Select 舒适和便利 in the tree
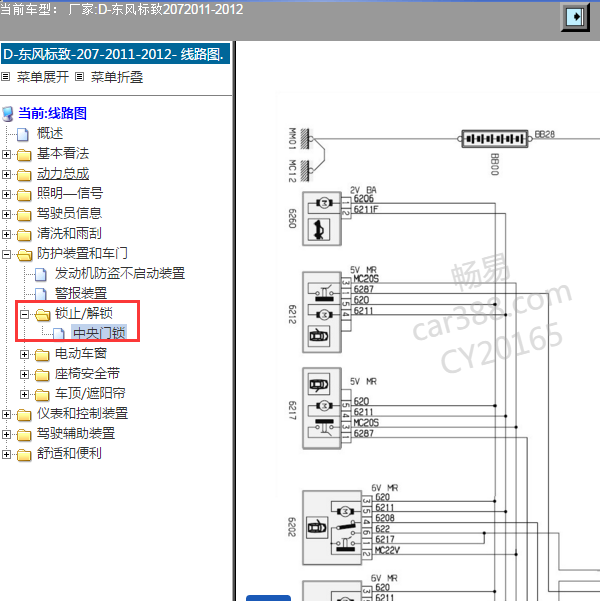The height and width of the screenshot is (601, 600). pyautogui.click(x=69, y=453)
